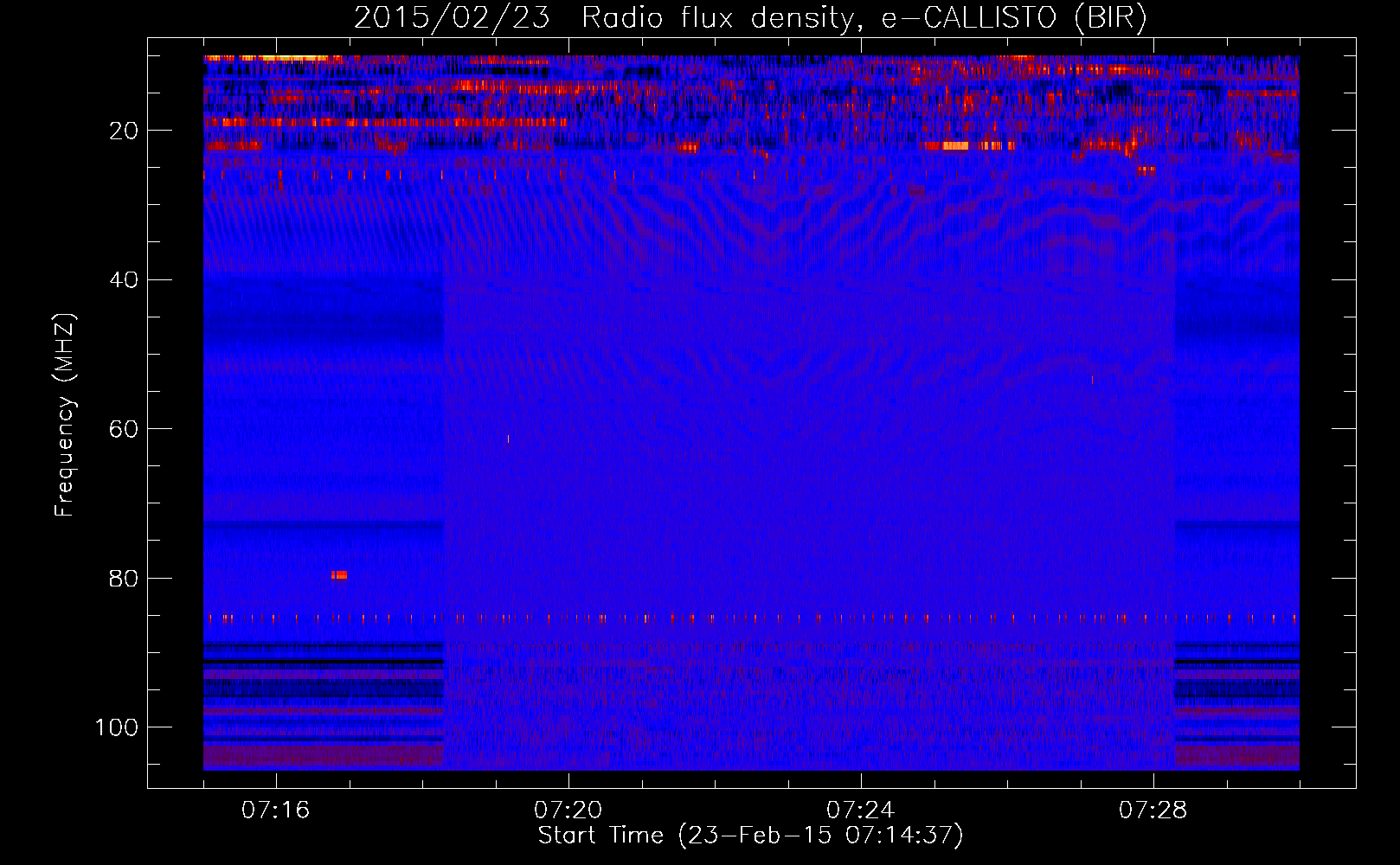Click the 07:24 time tick label
The height and width of the screenshot is (865, 1400).
(860, 811)
